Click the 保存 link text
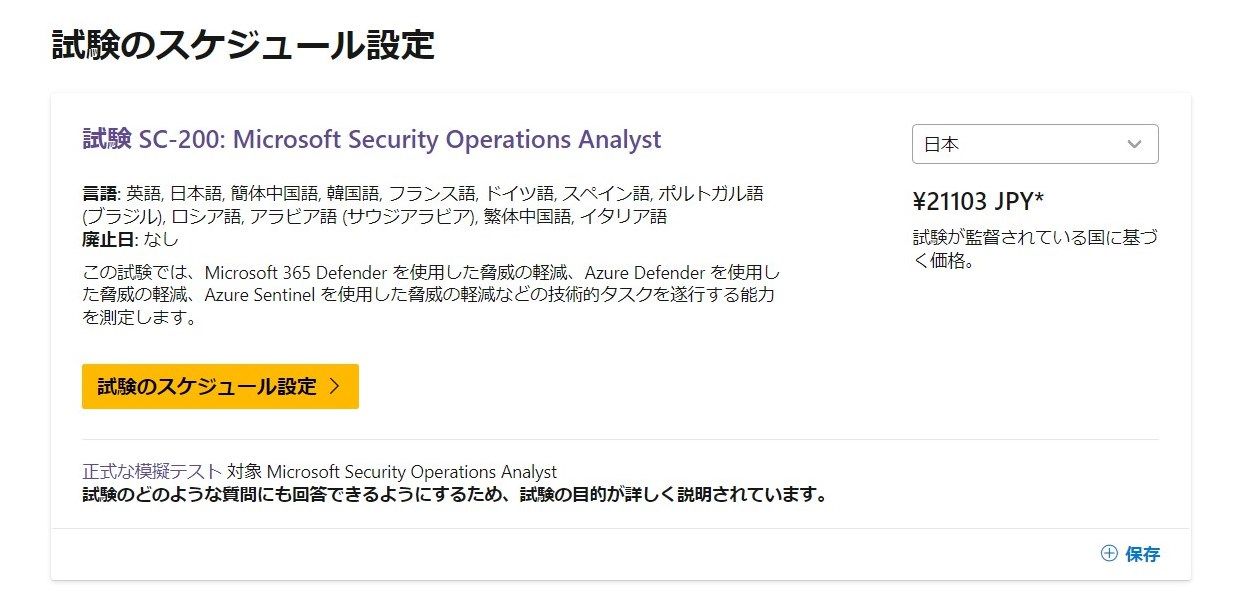This screenshot has height=611, width=1238. [x=1143, y=554]
